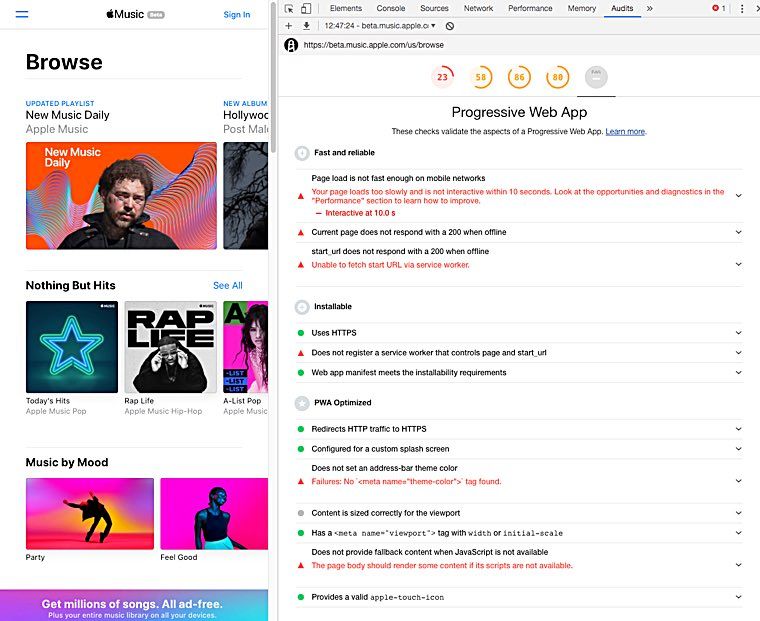Expand Content is sized correctly audit chevron
The width and height of the screenshot is (760, 621).
pyautogui.click(x=738, y=513)
